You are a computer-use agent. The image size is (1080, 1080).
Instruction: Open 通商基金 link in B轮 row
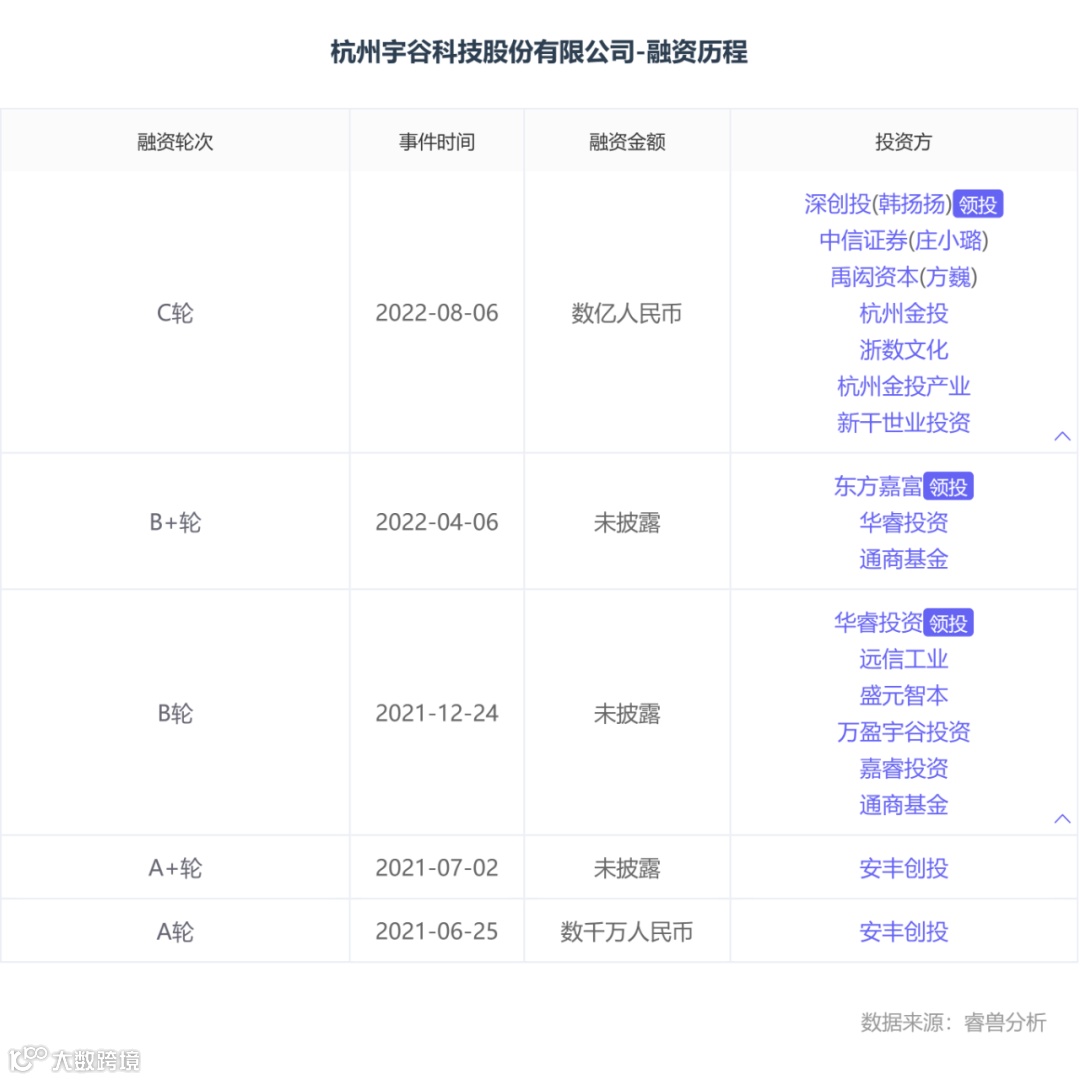904,805
